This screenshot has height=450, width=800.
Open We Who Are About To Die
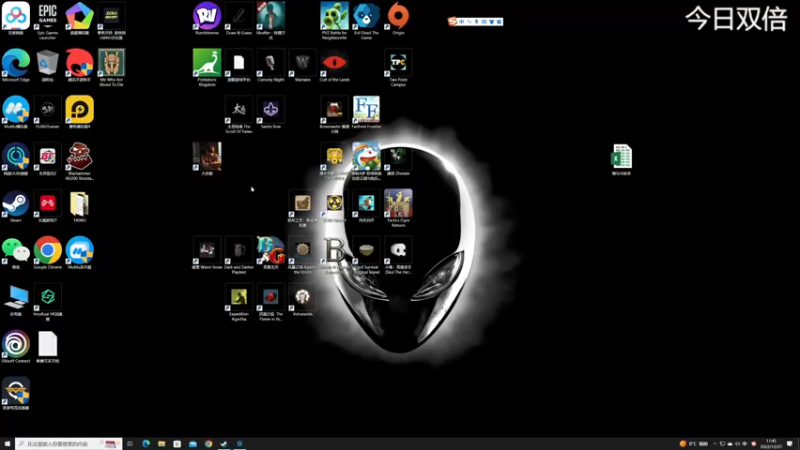(x=111, y=67)
